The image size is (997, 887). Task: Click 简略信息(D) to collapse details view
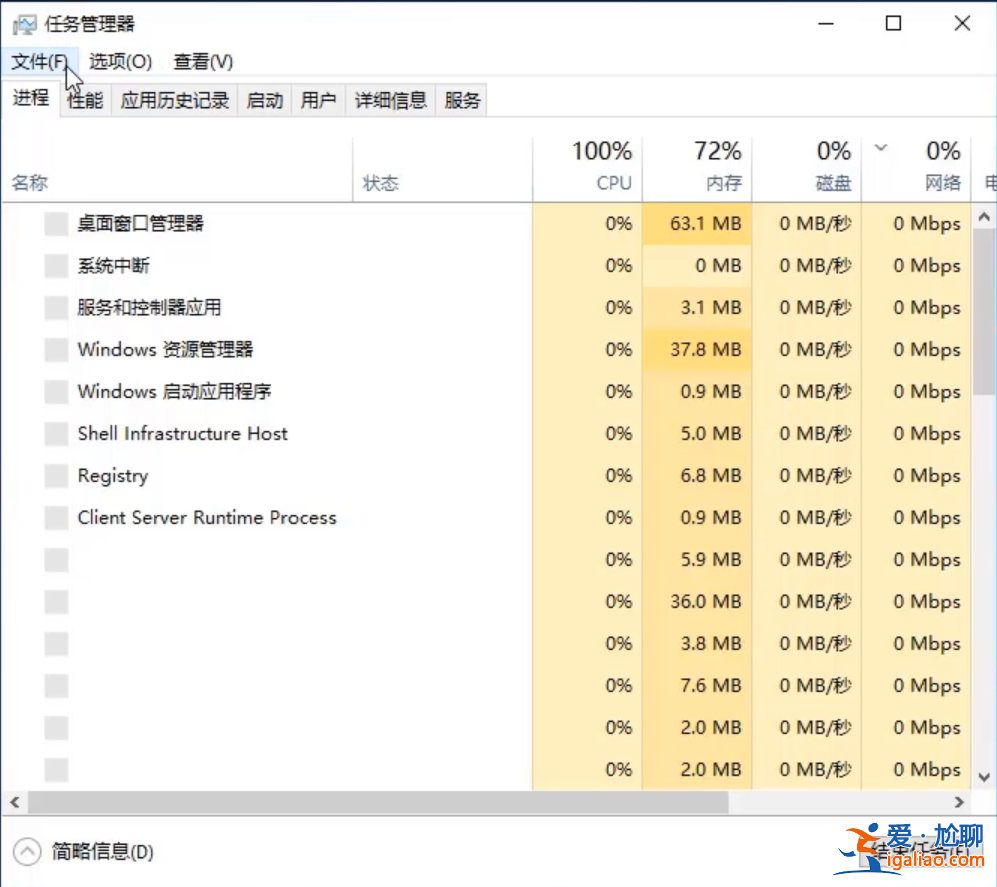coord(103,851)
